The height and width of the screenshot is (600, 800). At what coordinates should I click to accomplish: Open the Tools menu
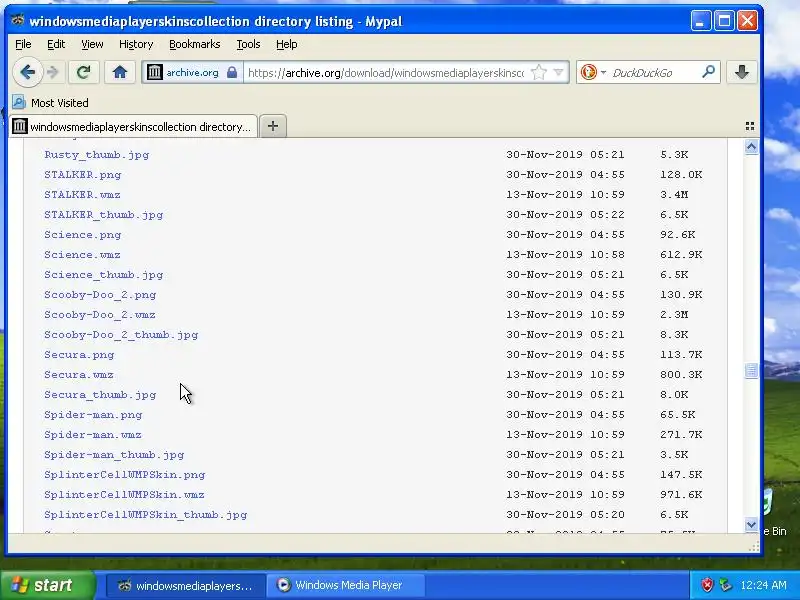(x=248, y=44)
